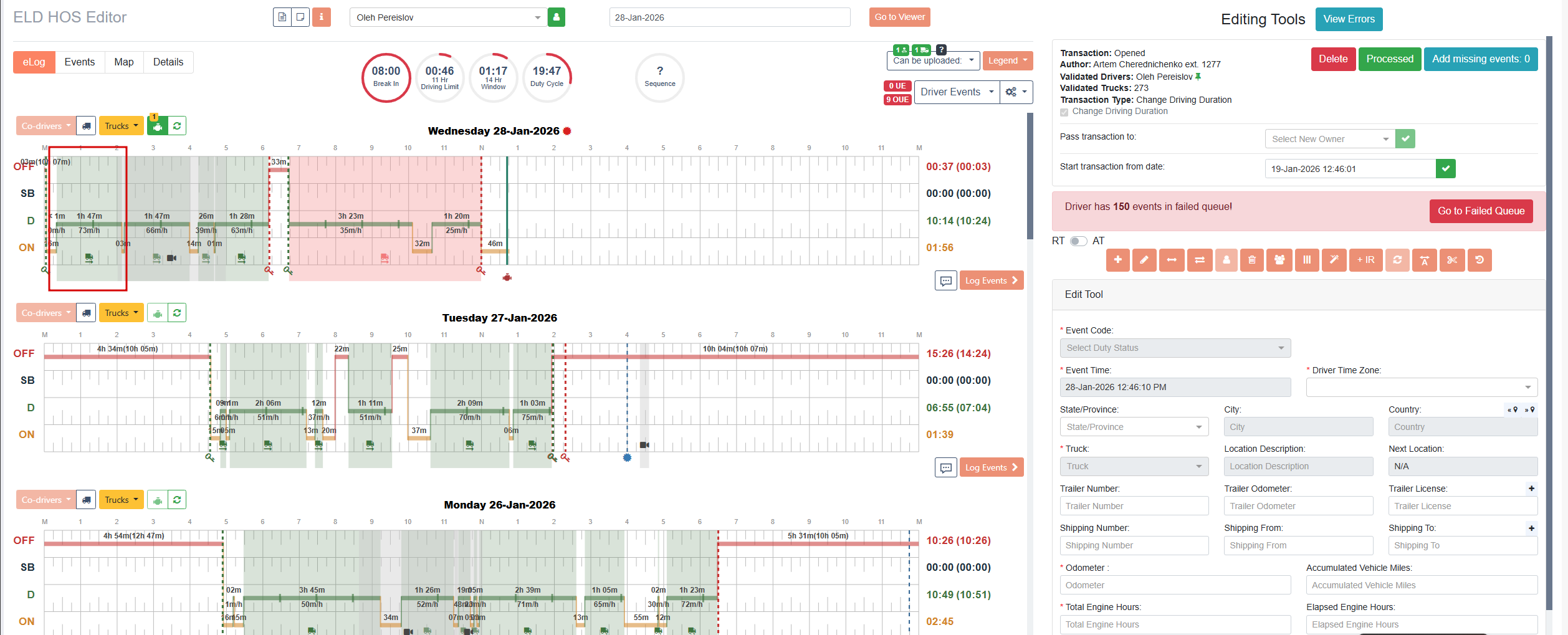Click the plus (add event) editing tool
1568x635 pixels.
(1117, 260)
